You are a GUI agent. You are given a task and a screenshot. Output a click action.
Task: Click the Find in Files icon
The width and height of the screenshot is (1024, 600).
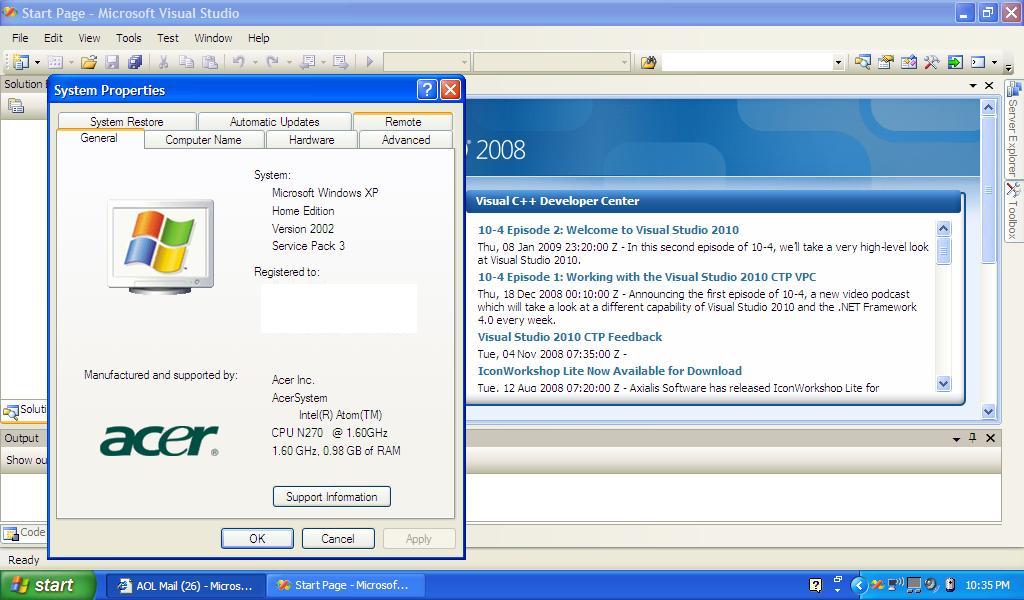pos(648,62)
